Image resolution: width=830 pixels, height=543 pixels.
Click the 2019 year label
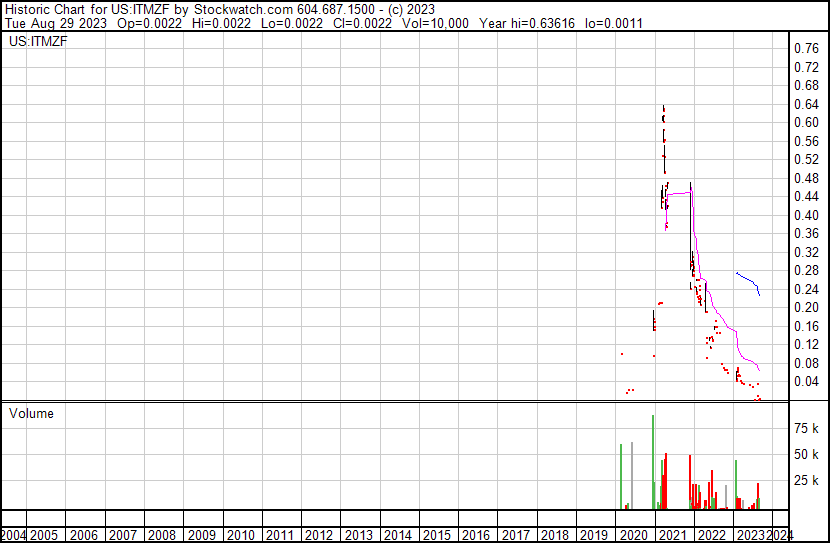tap(594, 535)
